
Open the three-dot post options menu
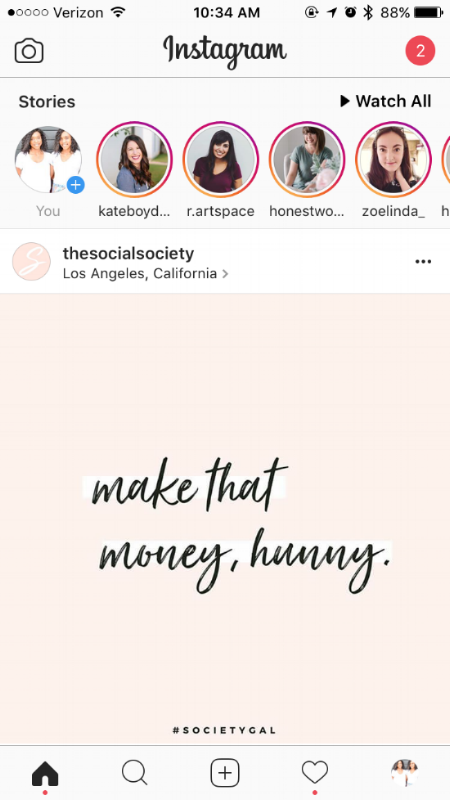point(423,262)
